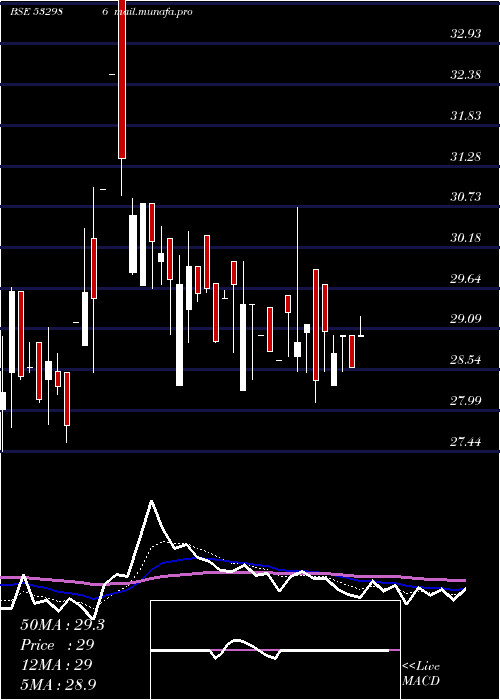This screenshot has height=700, width=500.
Task: Click the 32.38 price axis label
Action: [466, 75]
